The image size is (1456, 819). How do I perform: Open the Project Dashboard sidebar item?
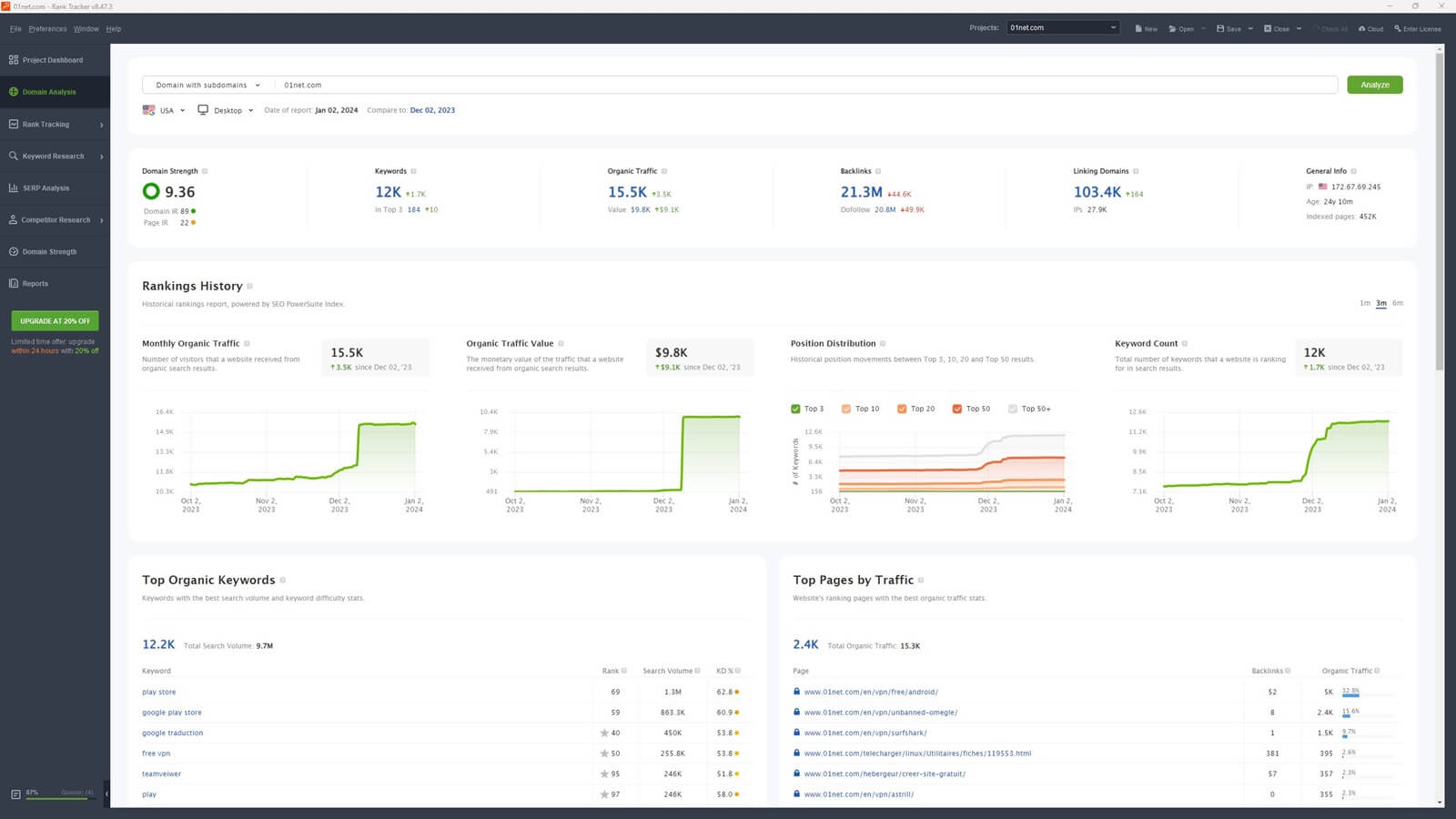(55, 60)
